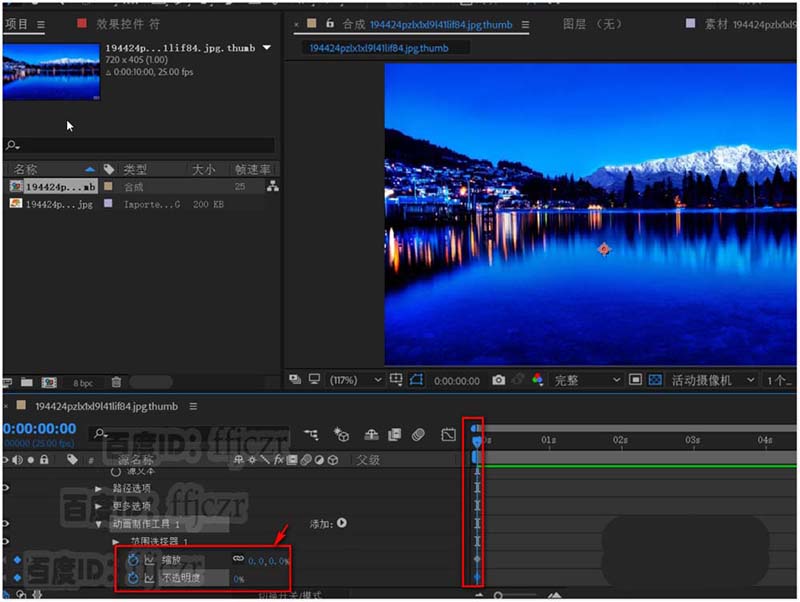Toggle visibility eye for 范围选择器 1
The width and height of the screenshot is (800, 602).
(6, 541)
